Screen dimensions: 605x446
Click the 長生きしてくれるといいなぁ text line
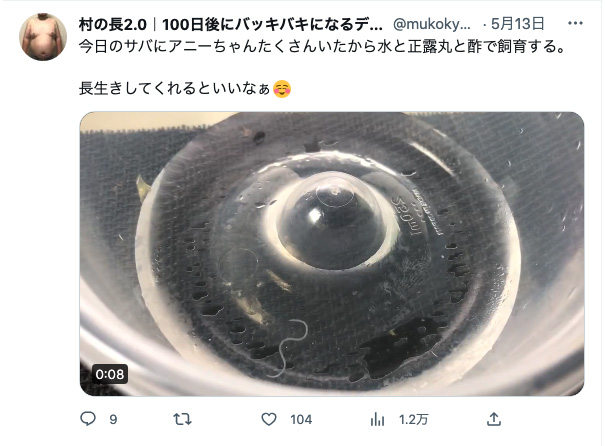click(174, 89)
